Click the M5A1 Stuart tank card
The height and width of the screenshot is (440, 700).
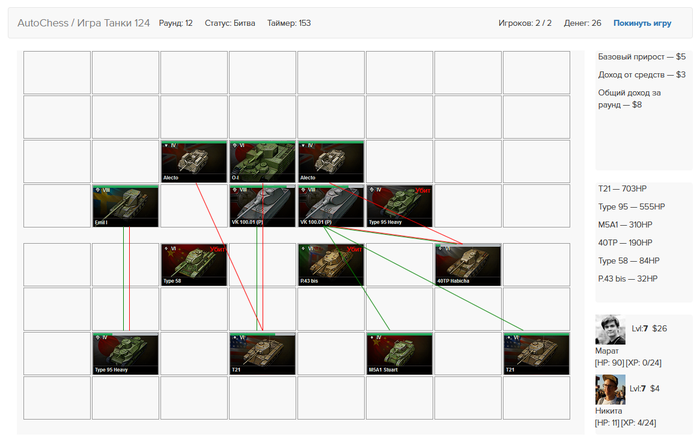coord(400,353)
